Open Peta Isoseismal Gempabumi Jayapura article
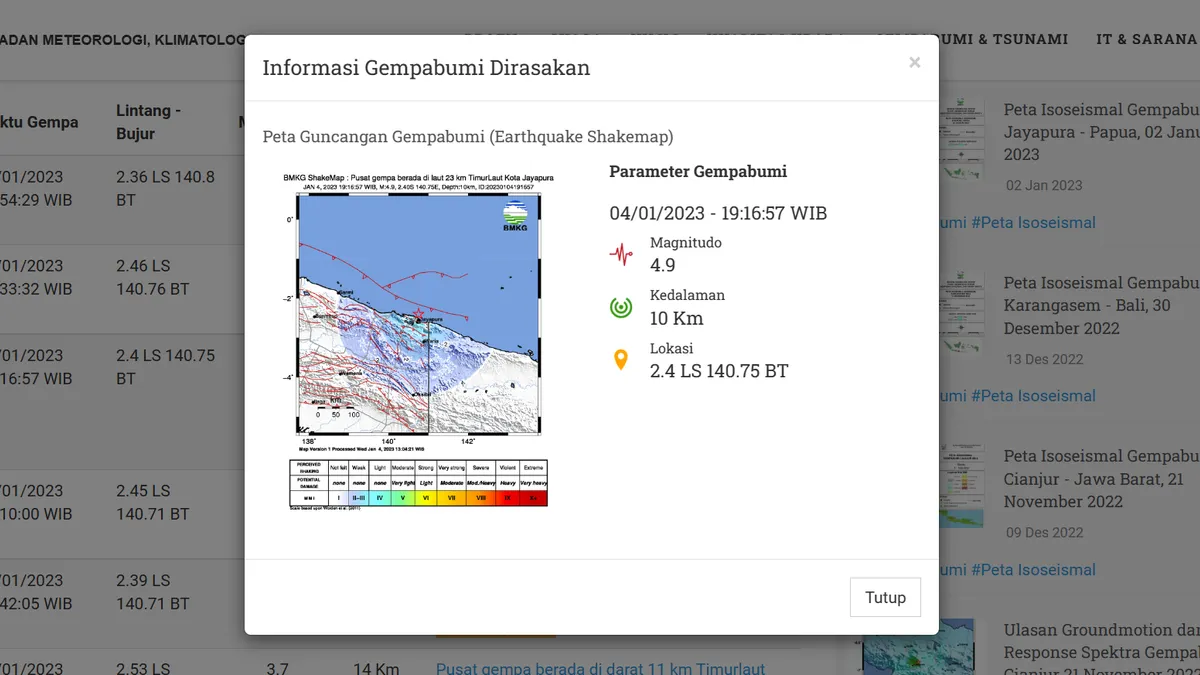This screenshot has width=1200, height=675. pyautogui.click(x=1101, y=132)
